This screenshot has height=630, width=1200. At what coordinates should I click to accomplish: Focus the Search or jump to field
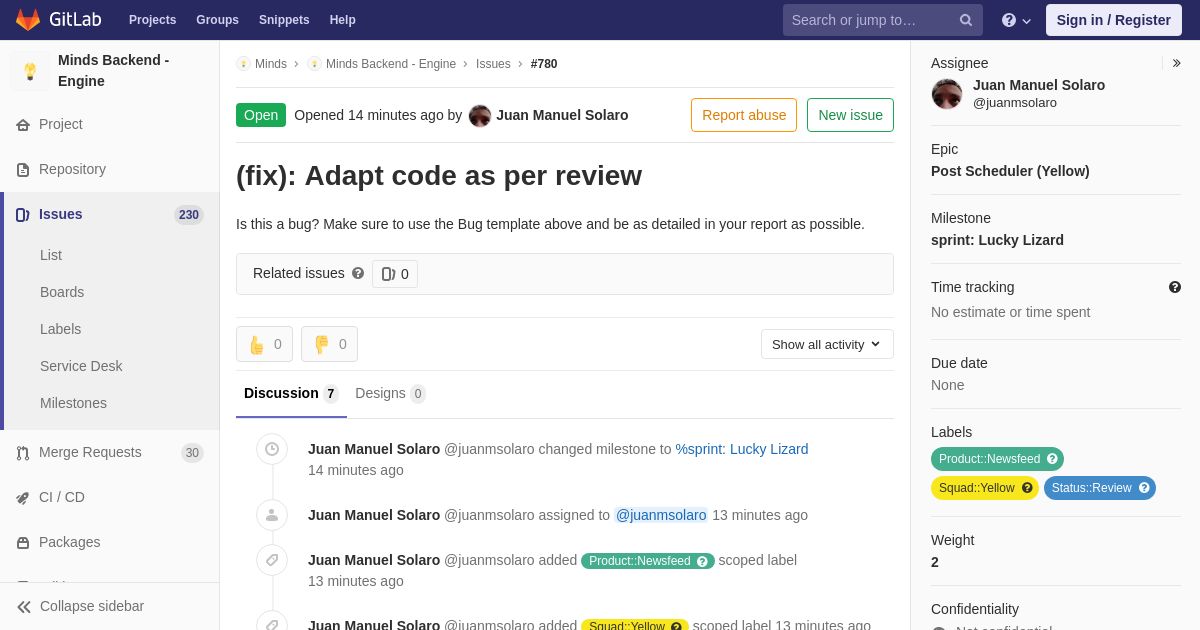click(x=882, y=20)
